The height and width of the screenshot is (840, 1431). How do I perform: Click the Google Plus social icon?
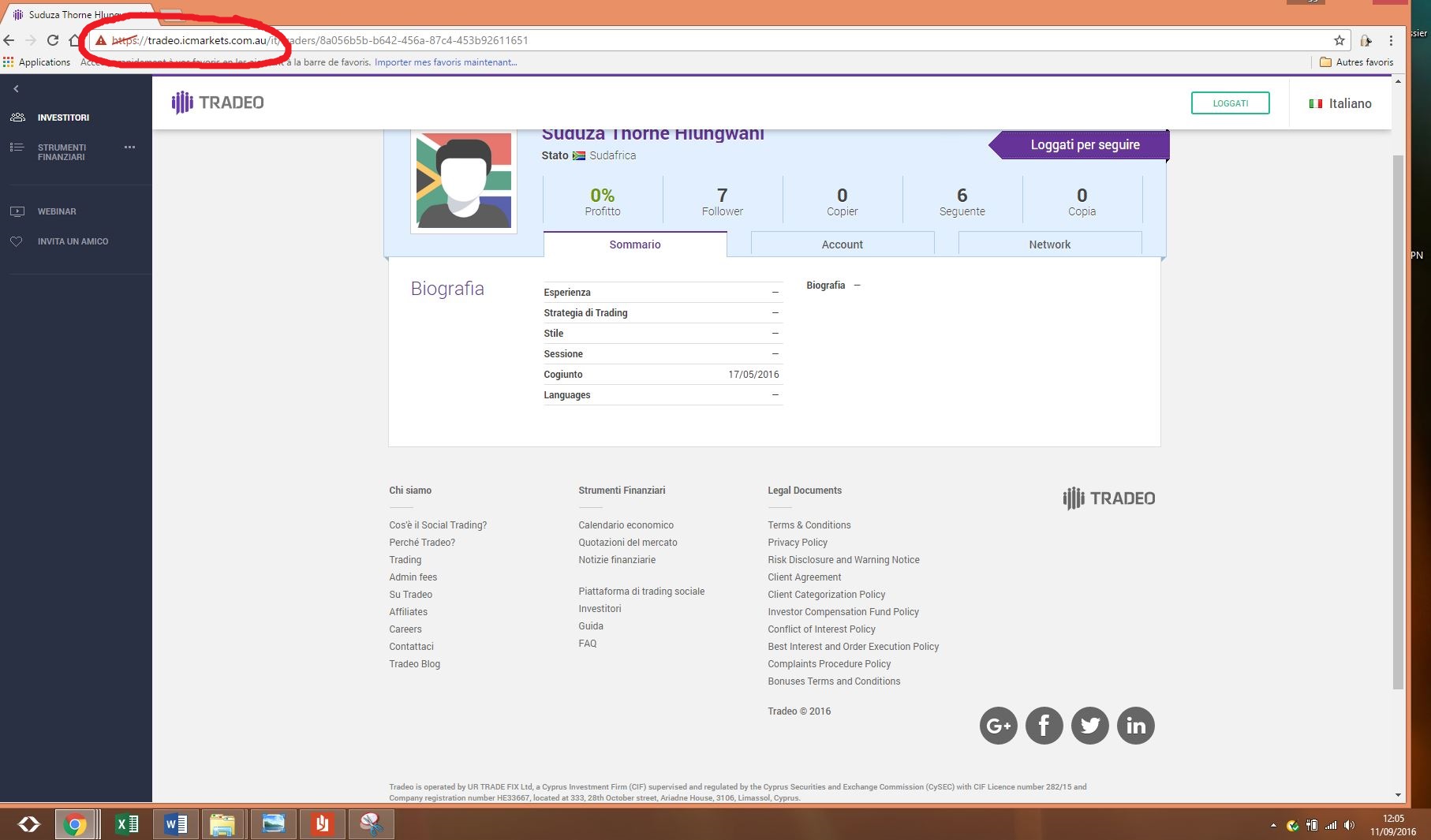pos(998,726)
